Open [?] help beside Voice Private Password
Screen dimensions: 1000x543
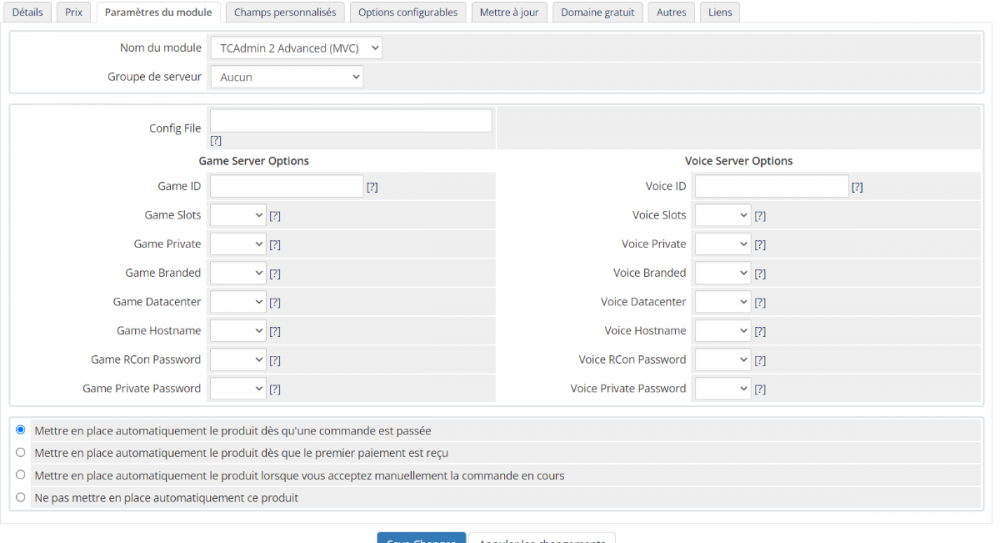pos(760,390)
